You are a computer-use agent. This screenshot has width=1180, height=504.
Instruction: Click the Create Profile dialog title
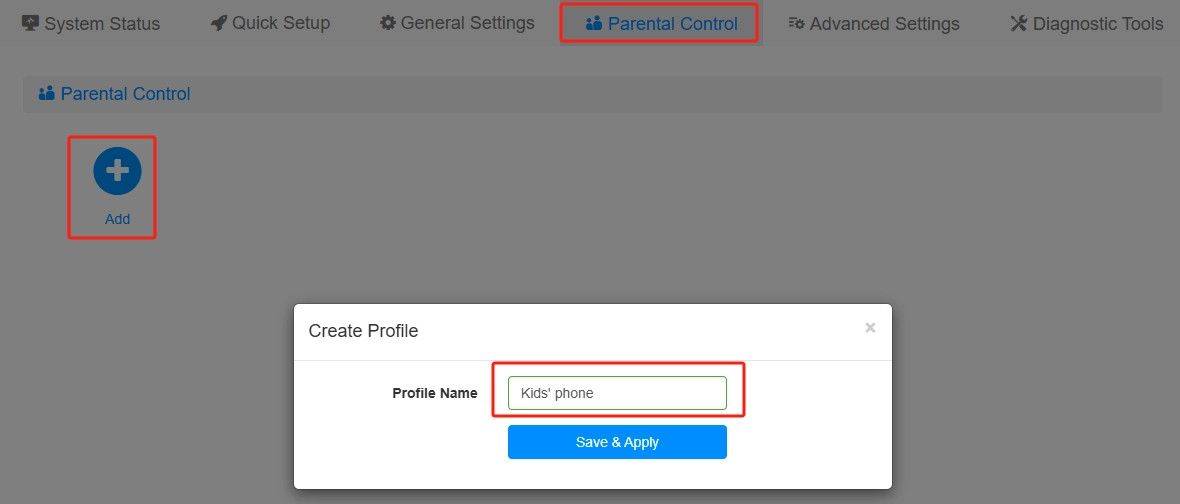(x=363, y=331)
